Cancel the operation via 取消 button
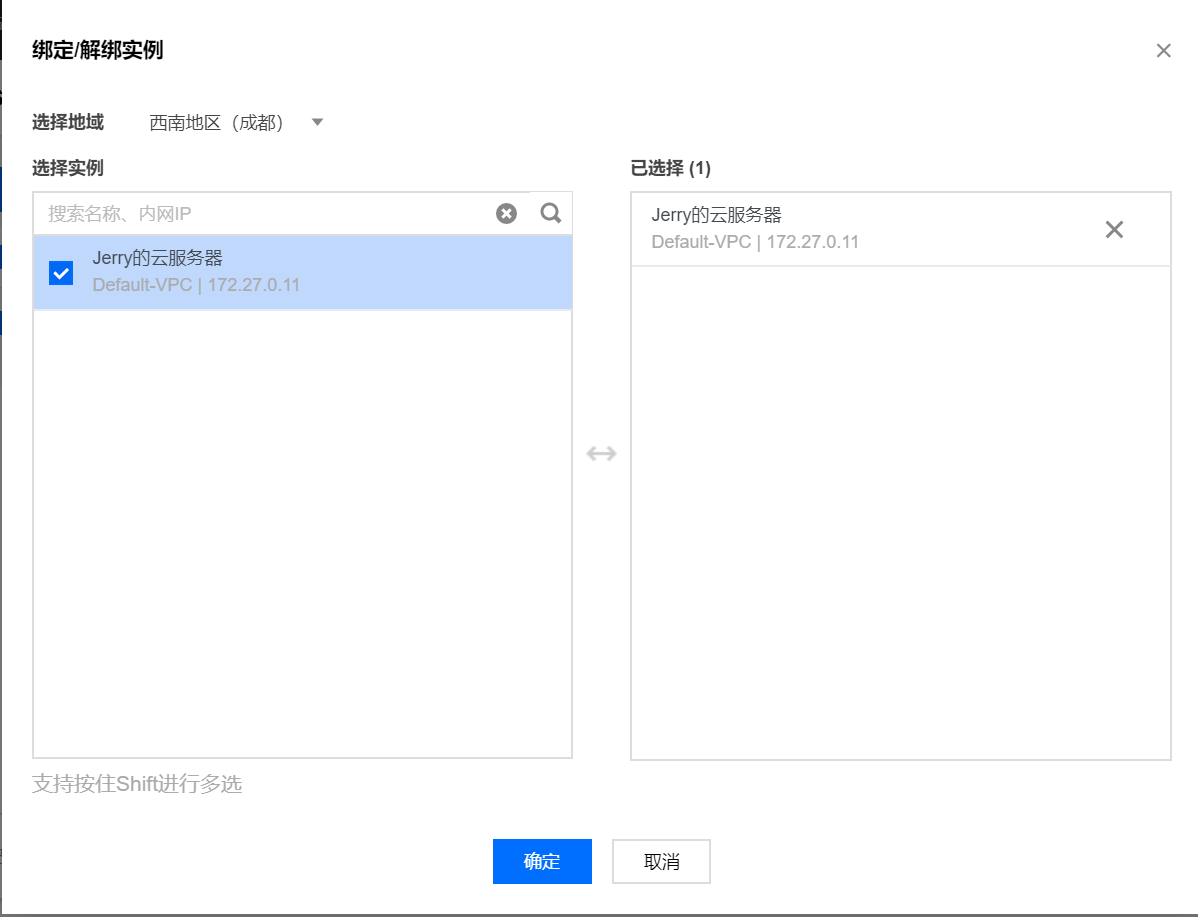Viewport: 1198px width, 917px height. point(661,861)
